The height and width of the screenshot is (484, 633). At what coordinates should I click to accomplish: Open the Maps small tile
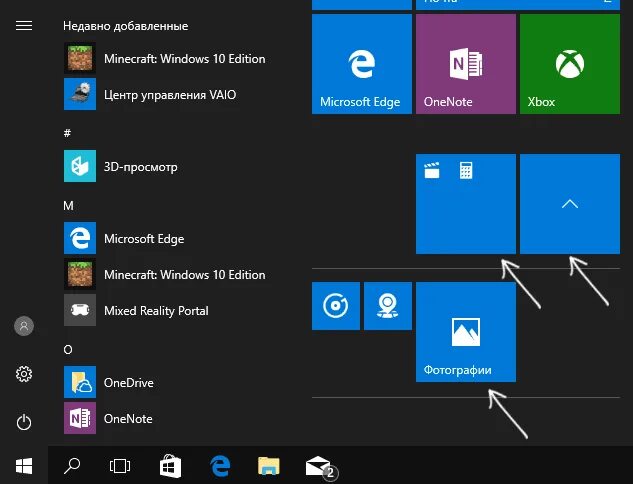pyautogui.click(x=388, y=306)
